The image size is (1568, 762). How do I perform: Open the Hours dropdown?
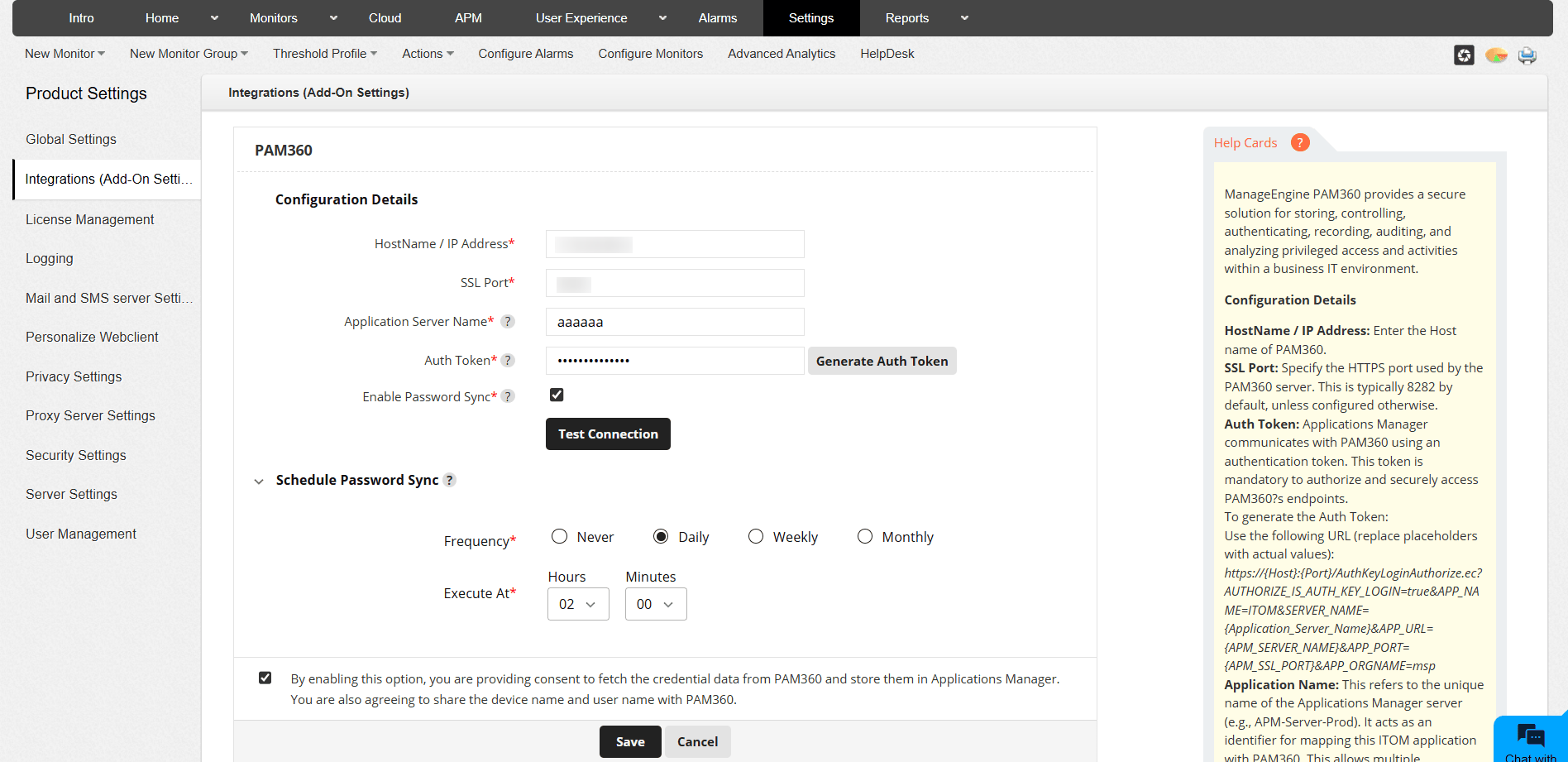[578, 604]
